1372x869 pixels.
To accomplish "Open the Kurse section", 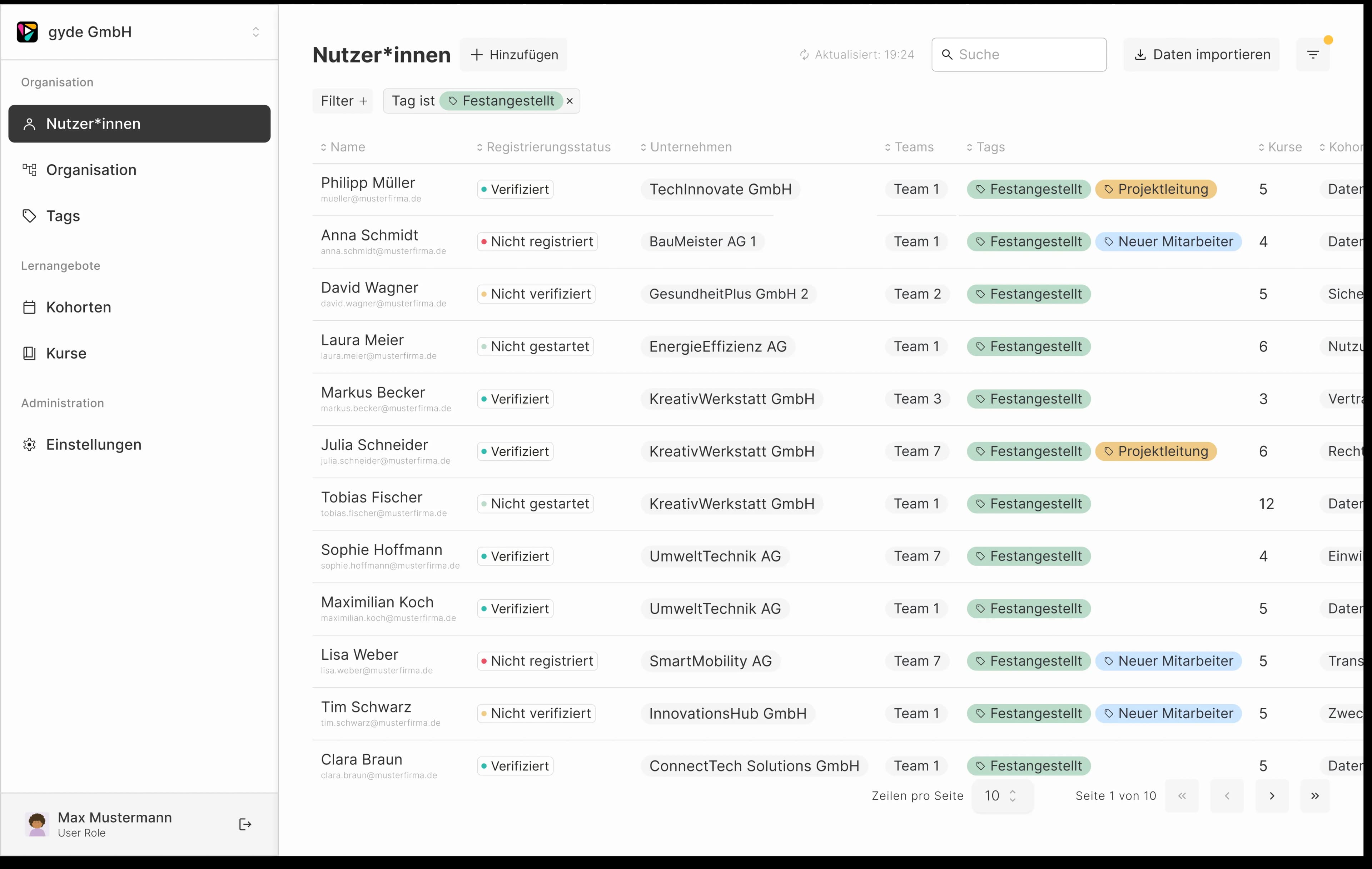I will 139,354.
